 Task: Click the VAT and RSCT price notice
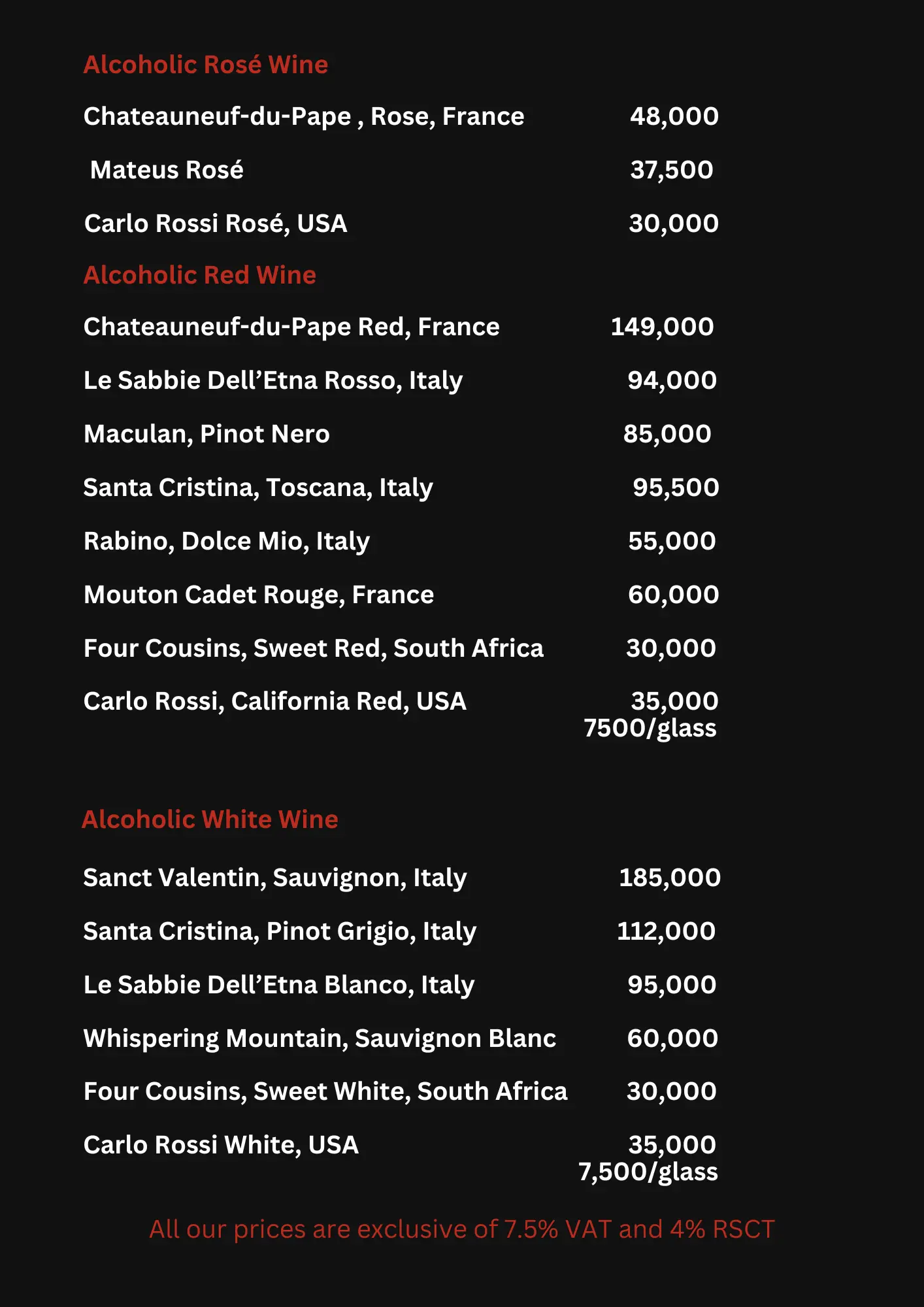coord(461,1229)
